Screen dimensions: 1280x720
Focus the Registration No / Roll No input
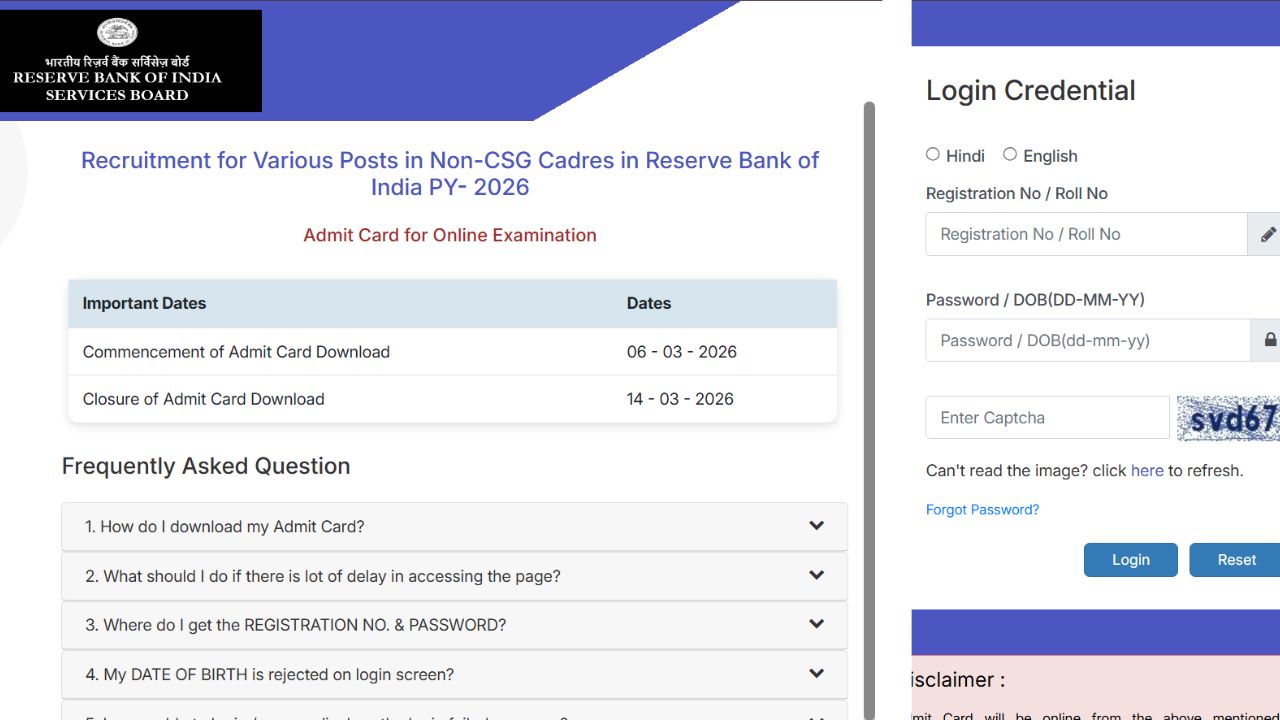point(1087,234)
